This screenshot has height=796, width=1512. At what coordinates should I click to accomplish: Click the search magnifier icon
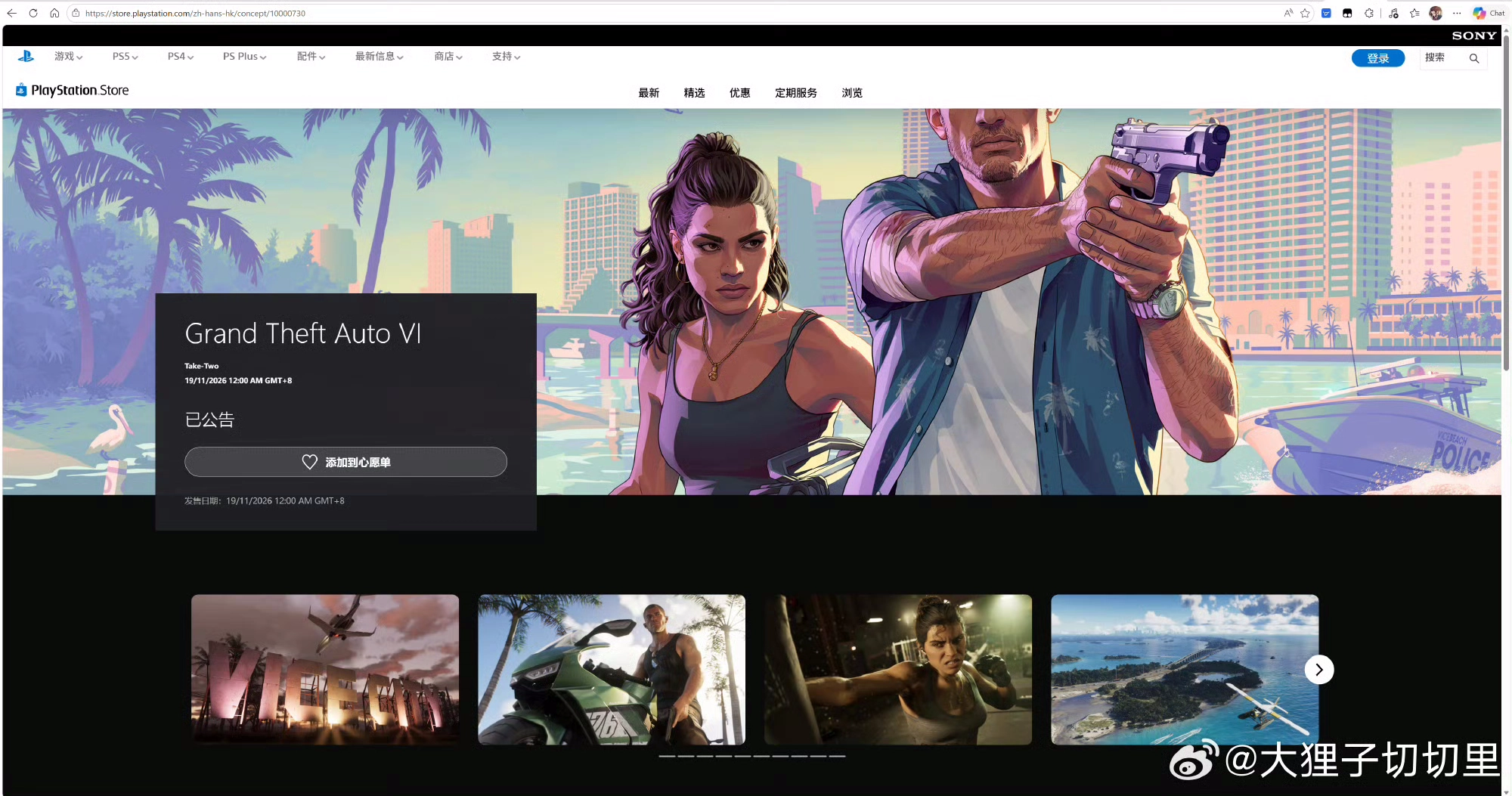(x=1473, y=58)
